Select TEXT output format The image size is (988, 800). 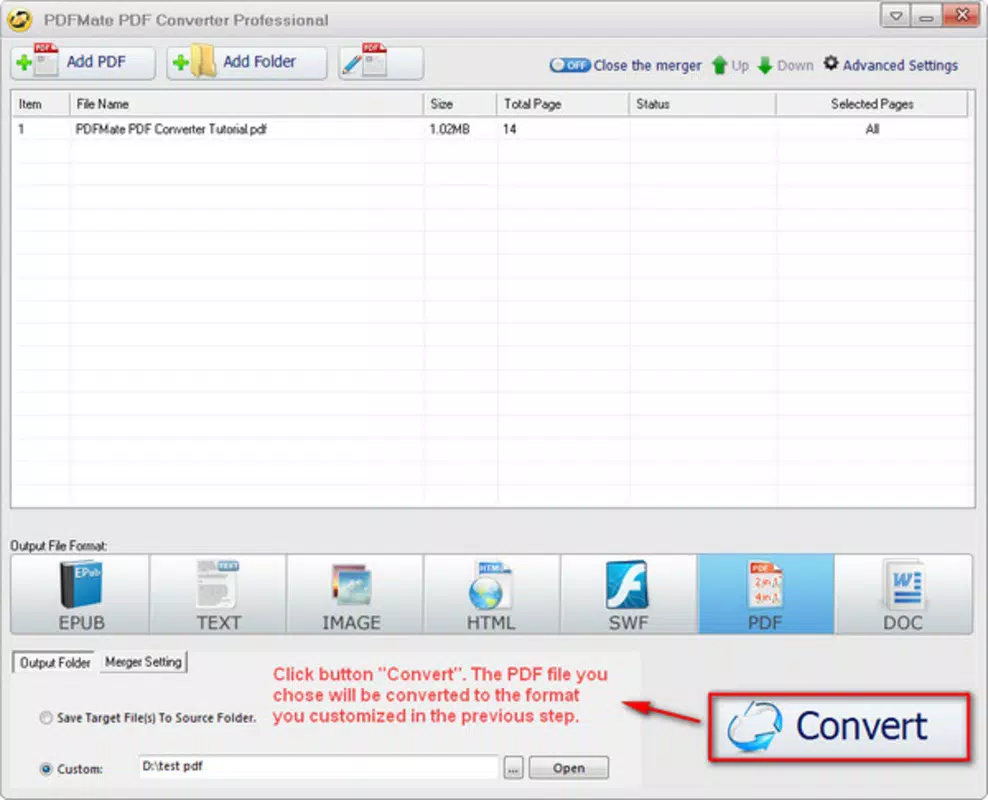218,594
